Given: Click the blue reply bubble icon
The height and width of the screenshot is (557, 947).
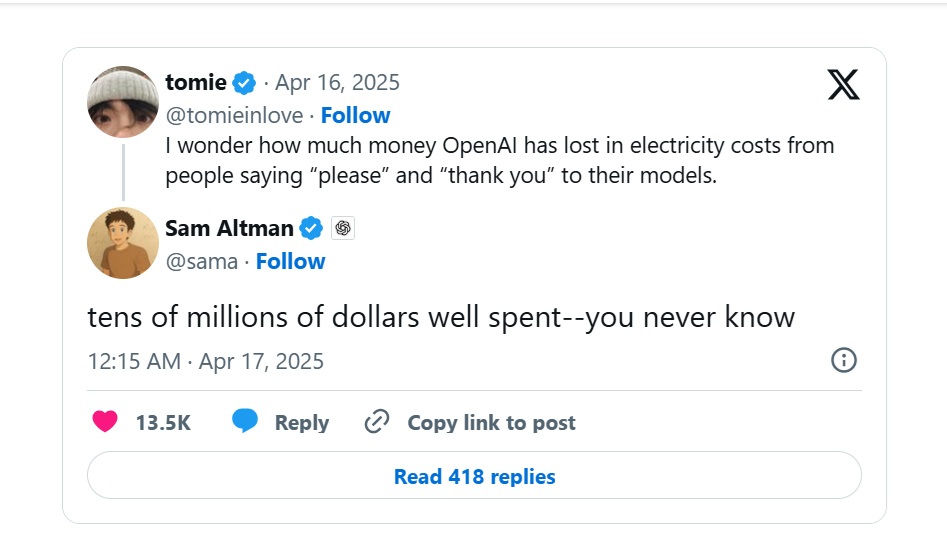Looking at the screenshot, I should (245, 421).
